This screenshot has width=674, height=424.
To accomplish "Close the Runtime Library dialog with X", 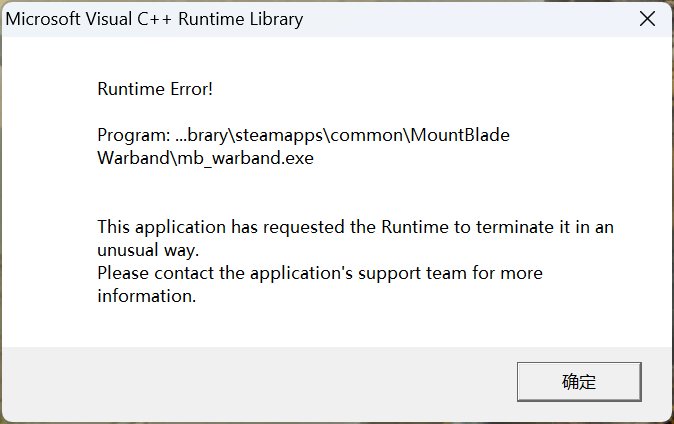I will pyautogui.click(x=647, y=19).
